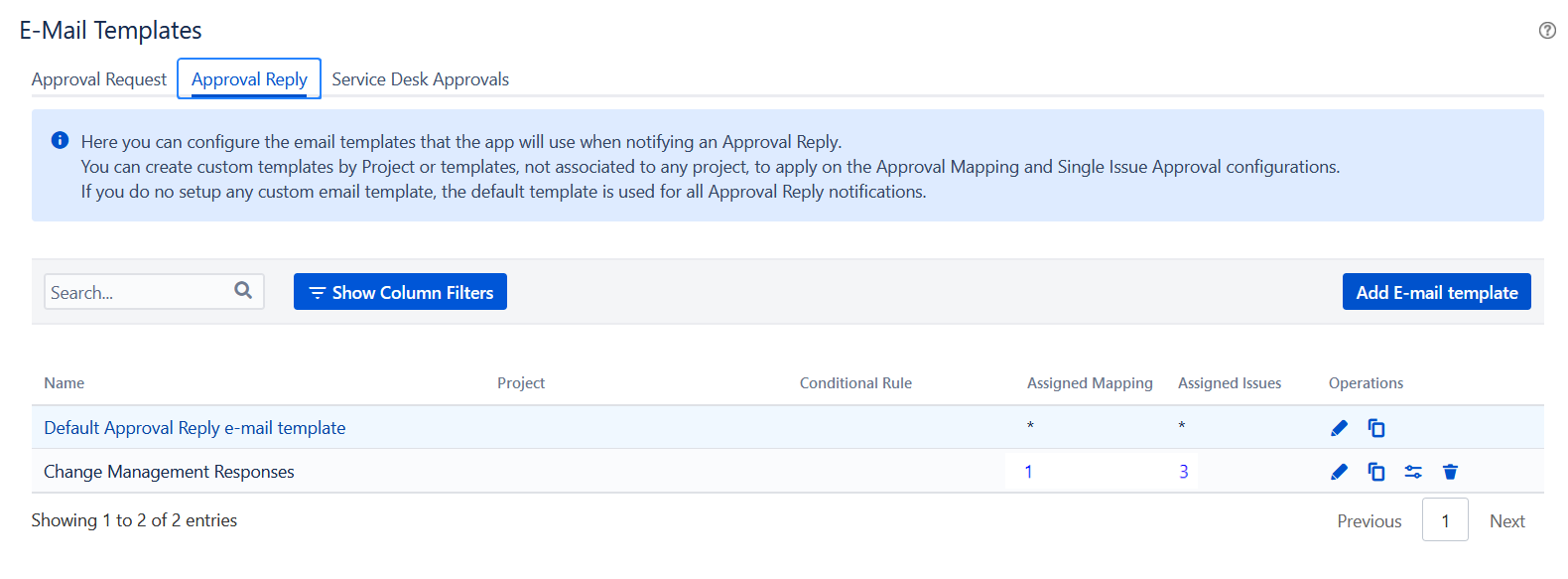Duplicate the Change Management Responses template
The height and width of the screenshot is (579, 1568).
(x=1376, y=472)
